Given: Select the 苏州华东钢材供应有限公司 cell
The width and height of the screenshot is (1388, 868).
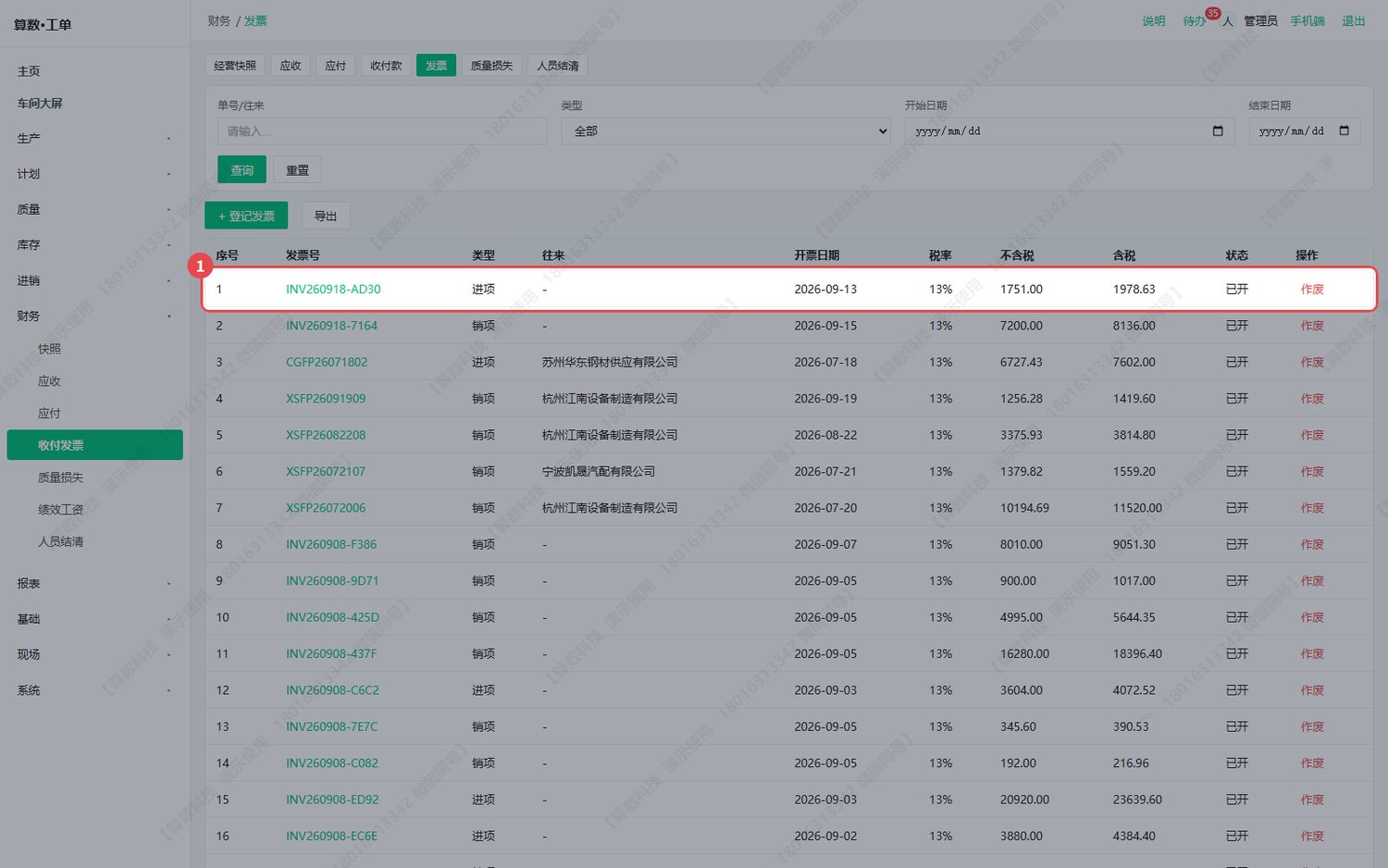Looking at the screenshot, I should [610, 363].
